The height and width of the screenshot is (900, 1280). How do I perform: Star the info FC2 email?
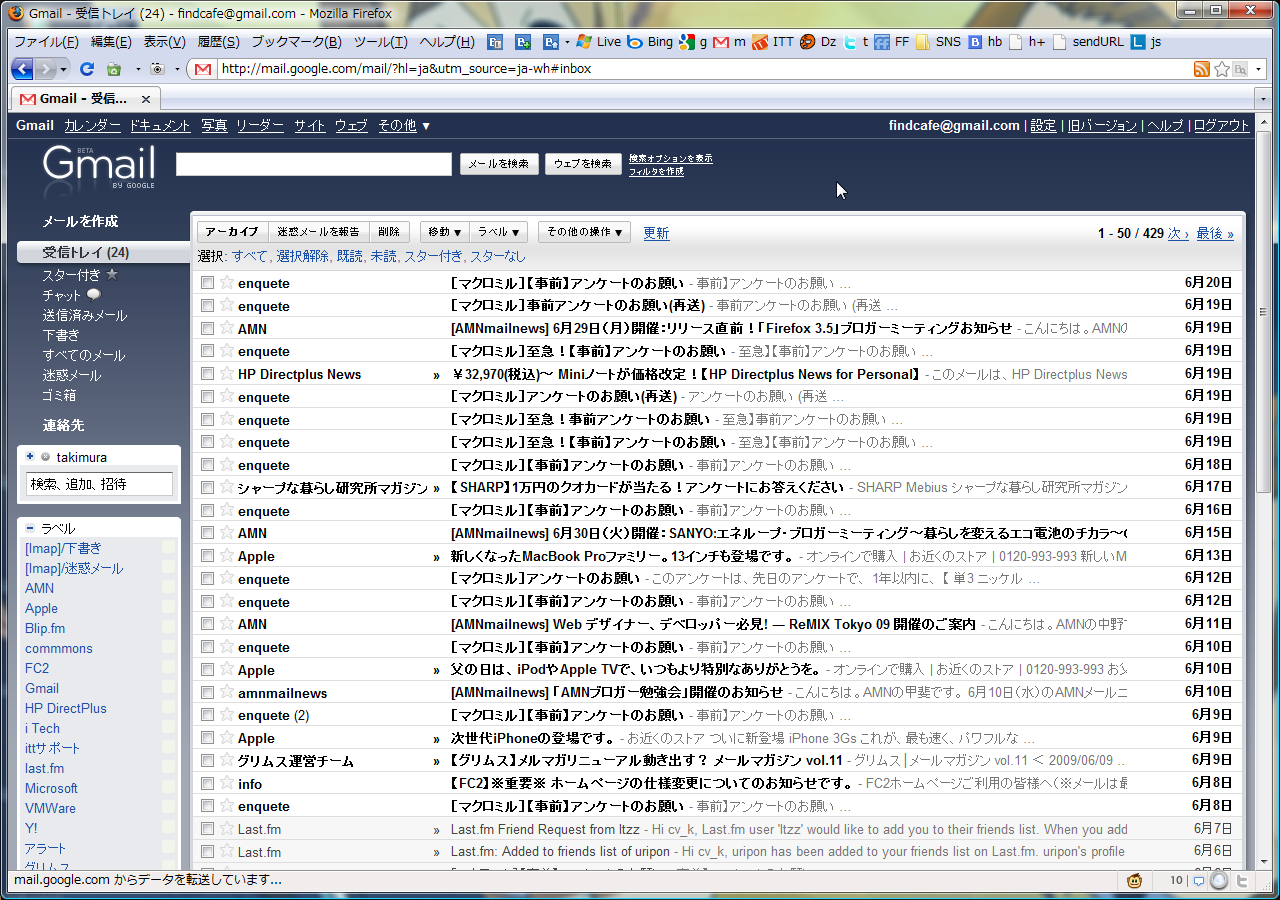(x=227, y=784)
